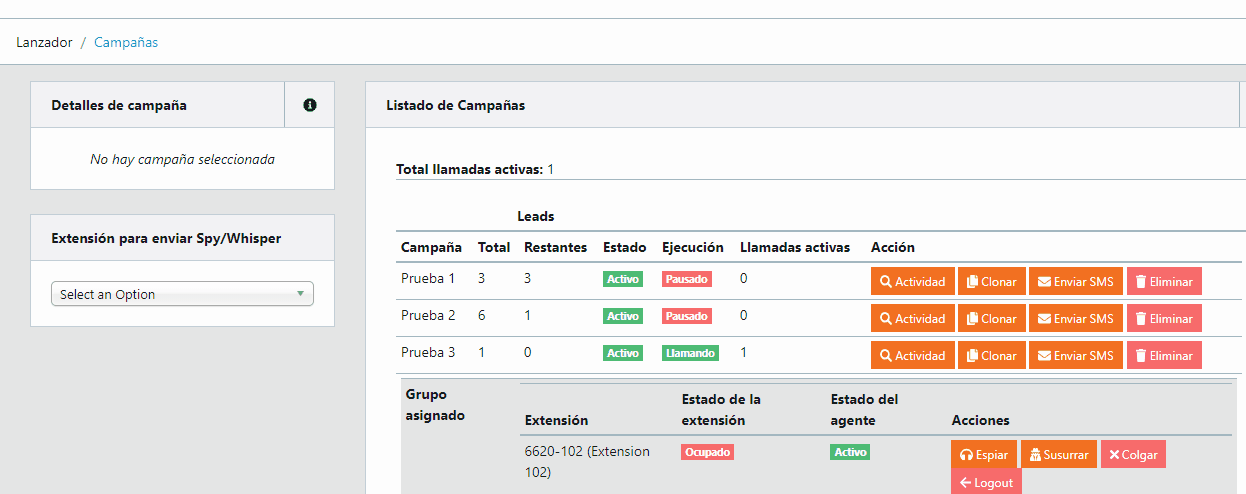1246x494 pixels.
Task: Delete the Prueba 3 campaign
Action: pos(1164,355)
